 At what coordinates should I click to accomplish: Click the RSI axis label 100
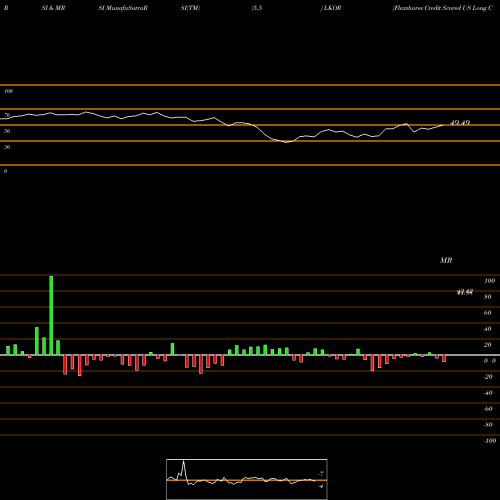(8, 91)
